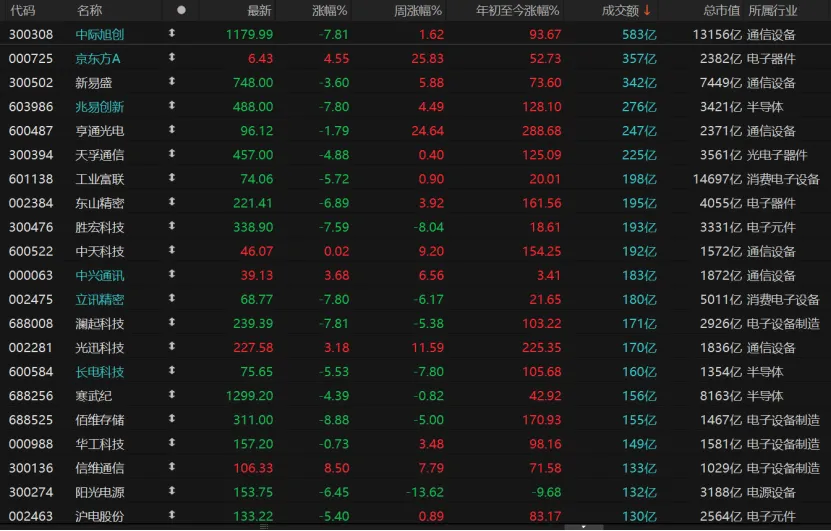Select stock name 佰维存储
This screenshot has height=531, width=831.
(x=100, y=420)
